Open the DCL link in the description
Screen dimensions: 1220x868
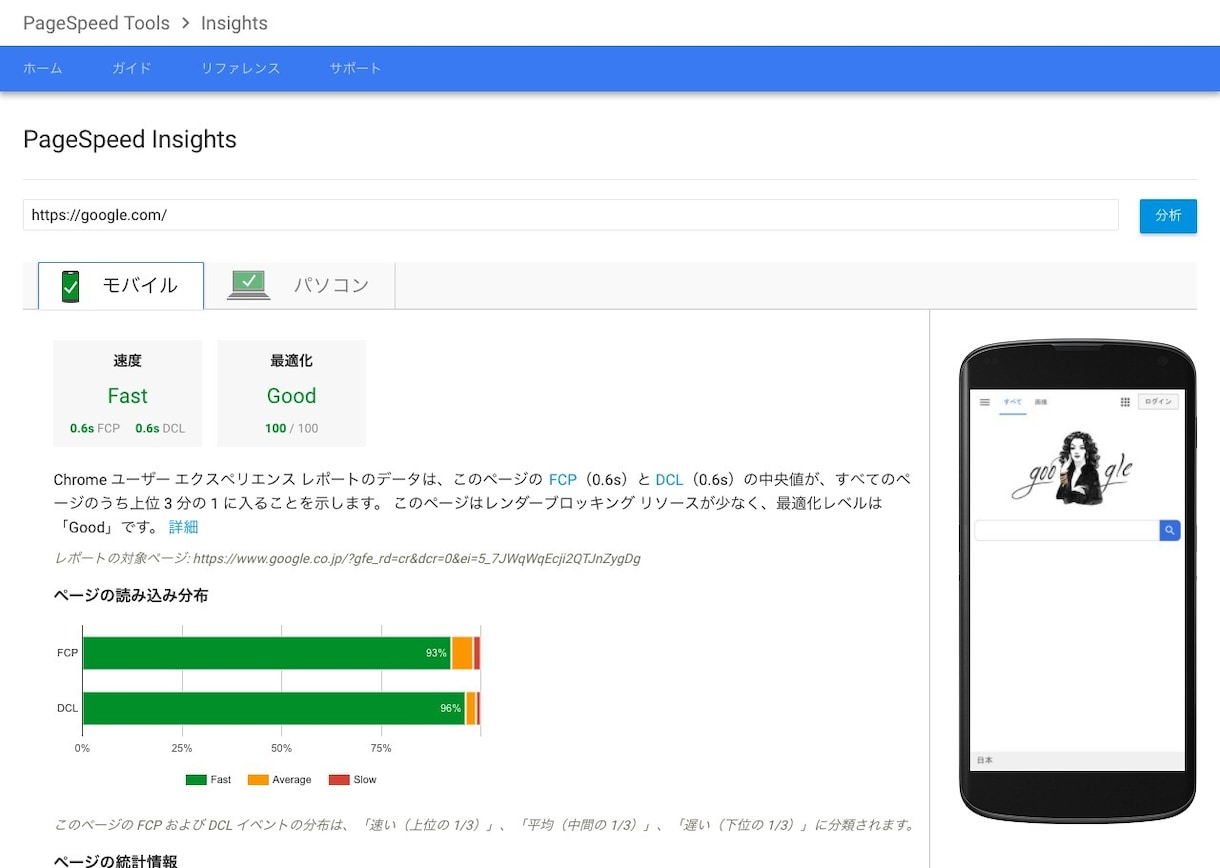point(669,480)
